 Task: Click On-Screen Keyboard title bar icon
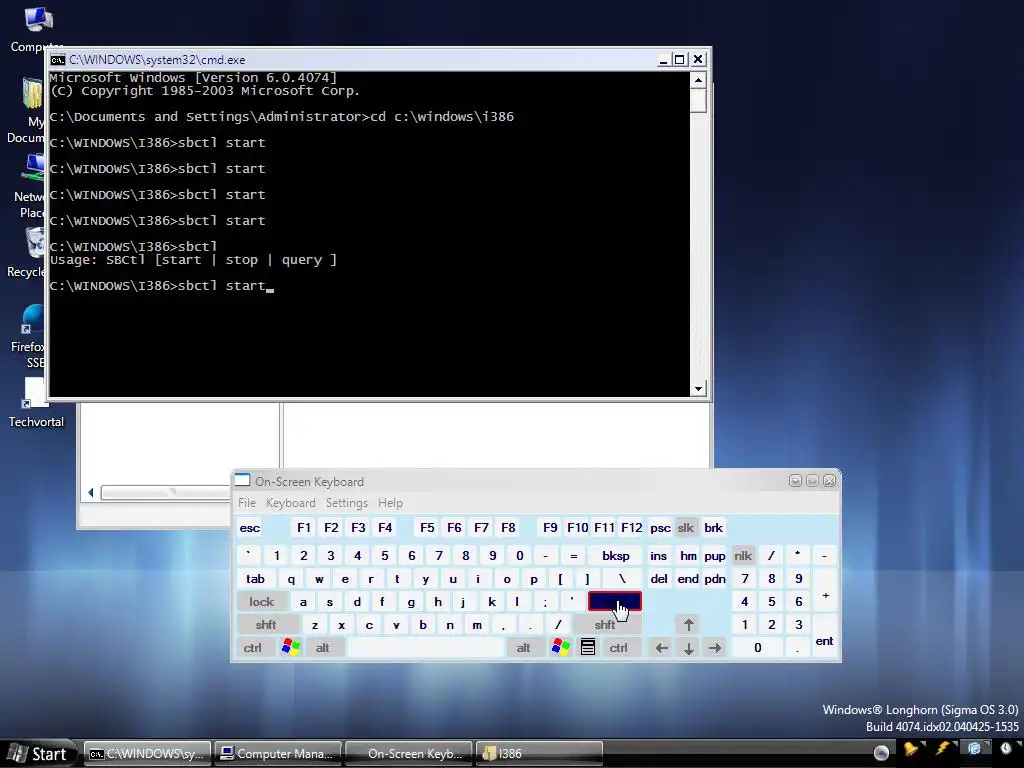click(242, 481)
